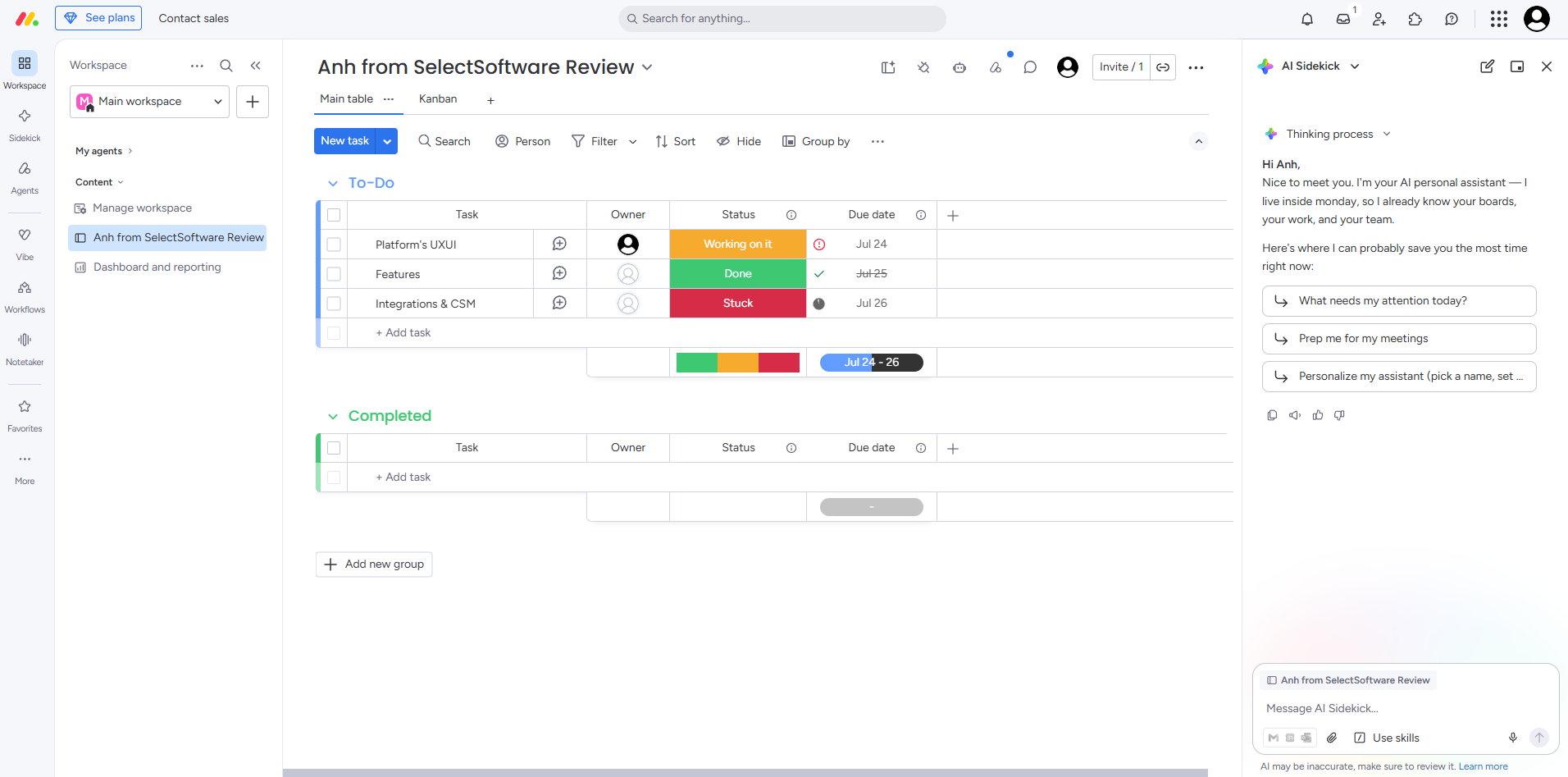This screenshot has height=777, width=1568.
Task: Click the microphone icon in Sidekick
Action: [x=1513, y=738]
